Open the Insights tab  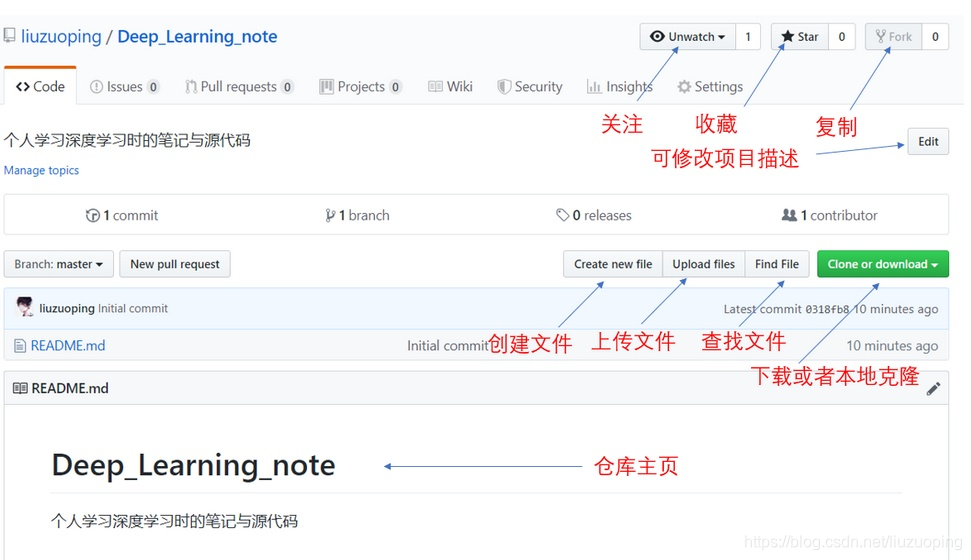pyautogui.click(x=619, y=87)
